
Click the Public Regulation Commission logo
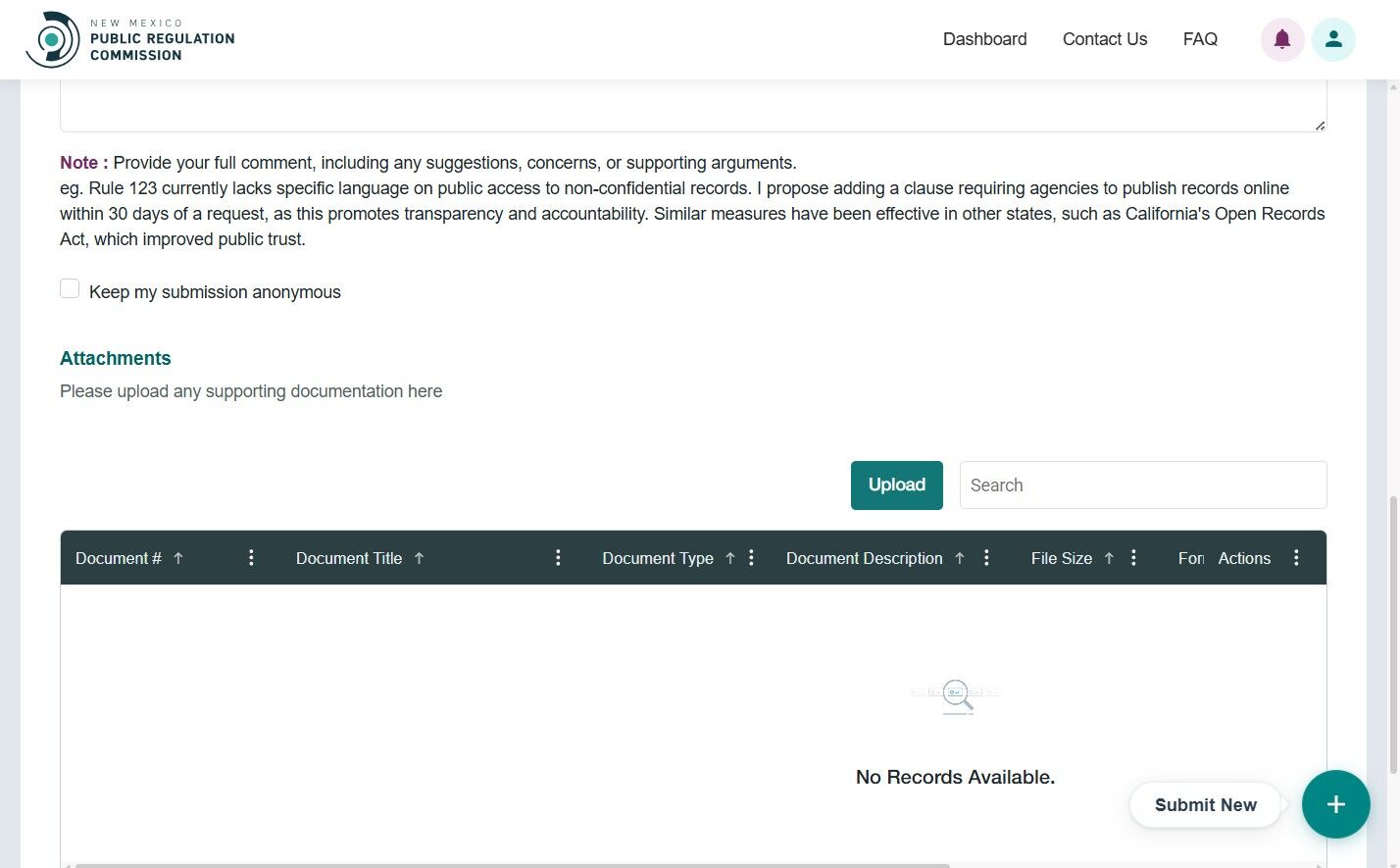(x=127, y=39)
